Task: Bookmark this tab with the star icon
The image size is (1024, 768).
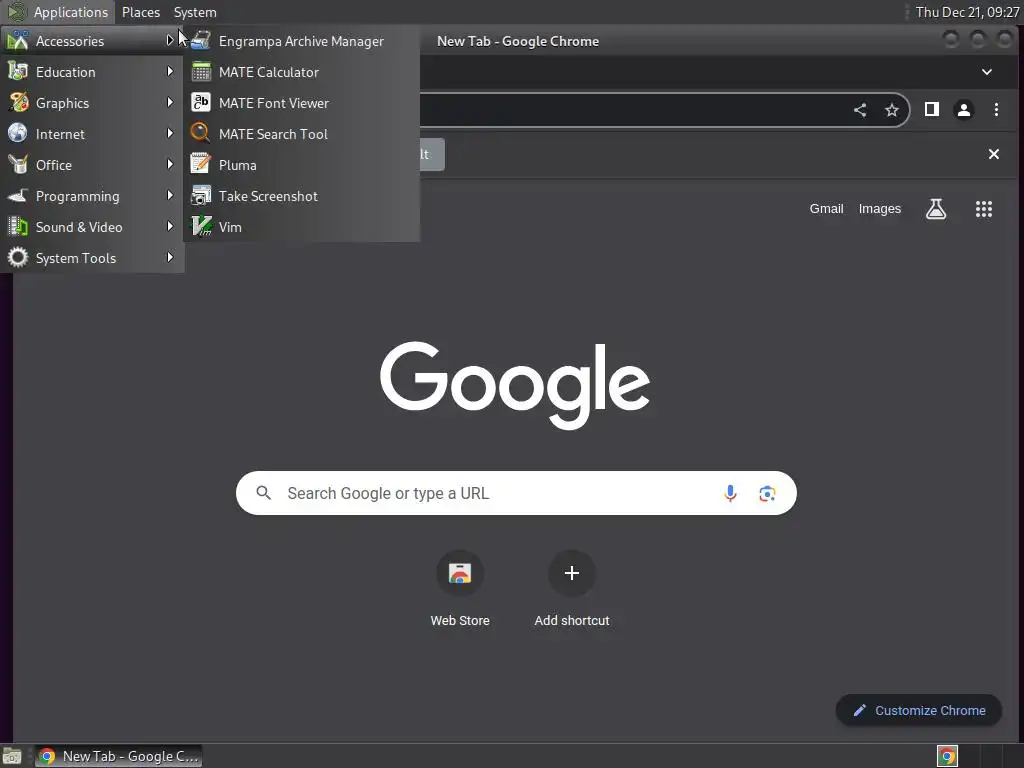Action: click(x=891, y=110)
